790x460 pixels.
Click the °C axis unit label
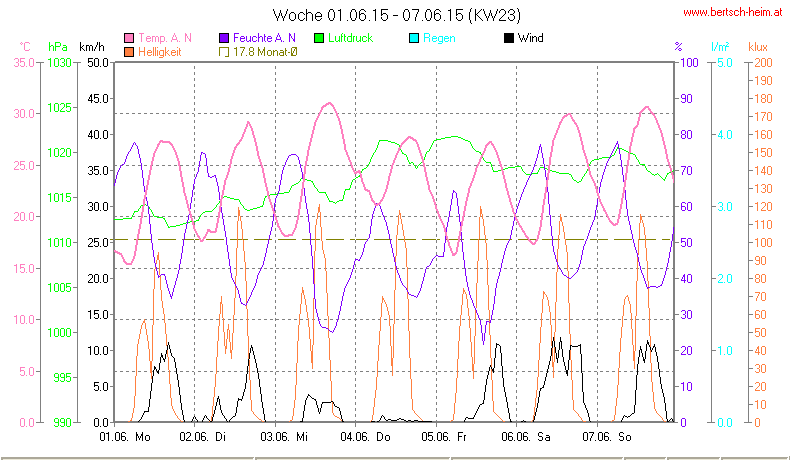click(x=25, y=47)
